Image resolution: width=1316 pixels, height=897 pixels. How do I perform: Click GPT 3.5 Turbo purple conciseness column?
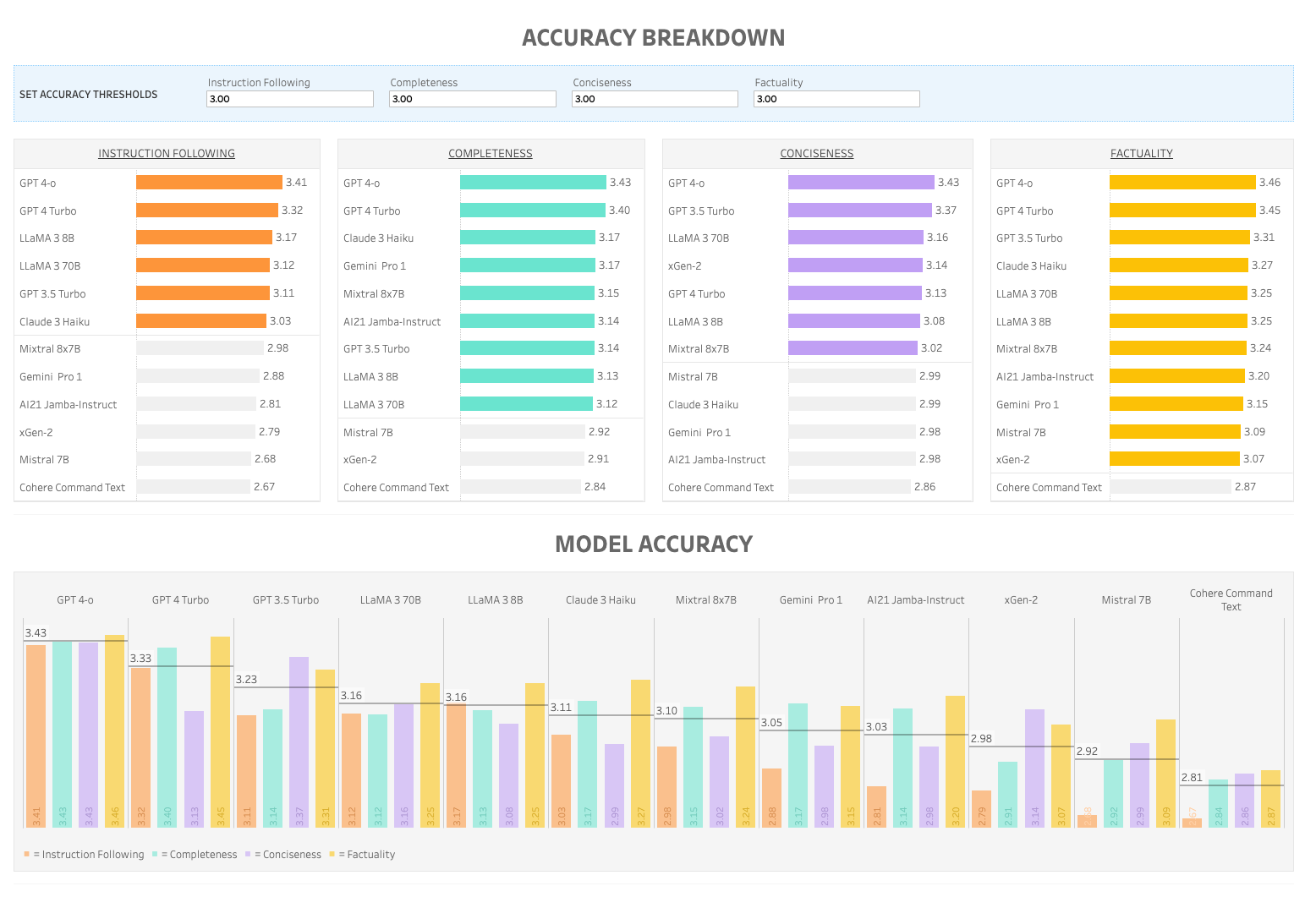(299, 742)
